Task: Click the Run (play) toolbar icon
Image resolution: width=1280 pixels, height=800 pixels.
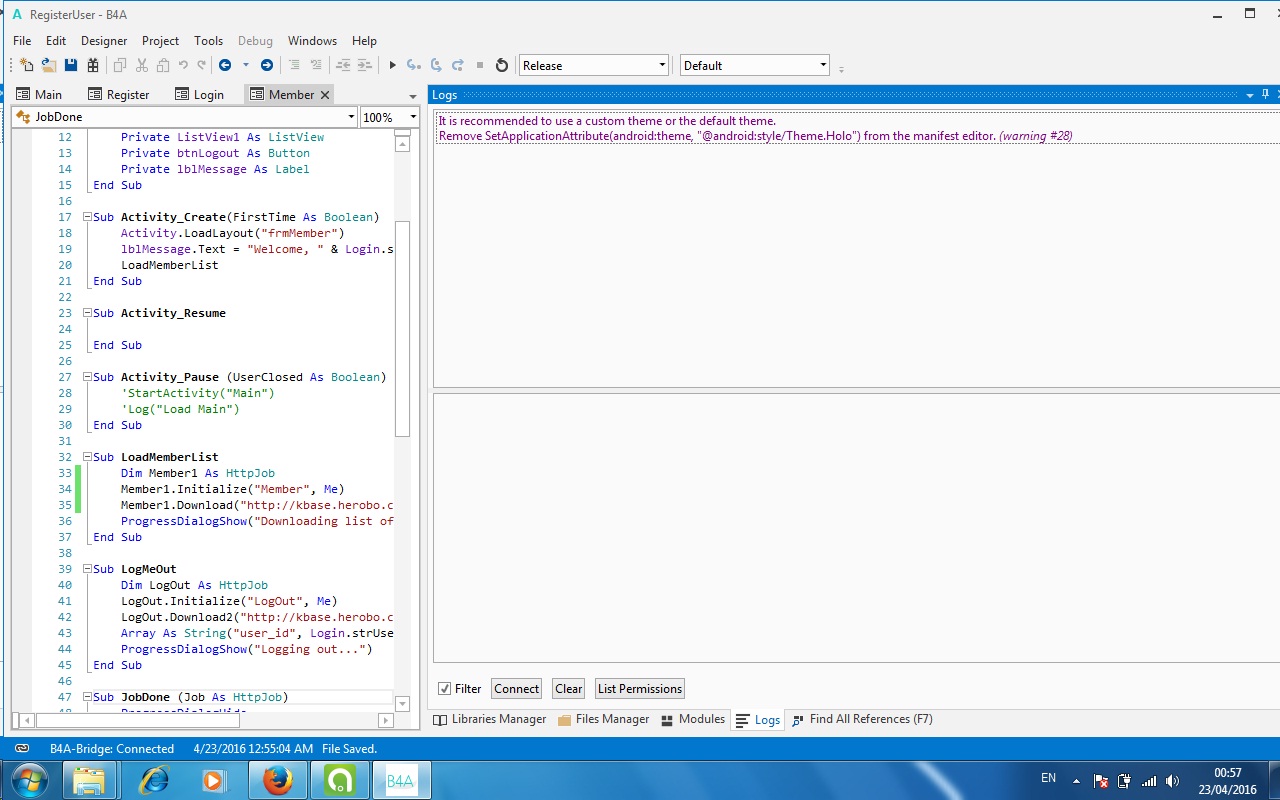Action: (393, 66)
